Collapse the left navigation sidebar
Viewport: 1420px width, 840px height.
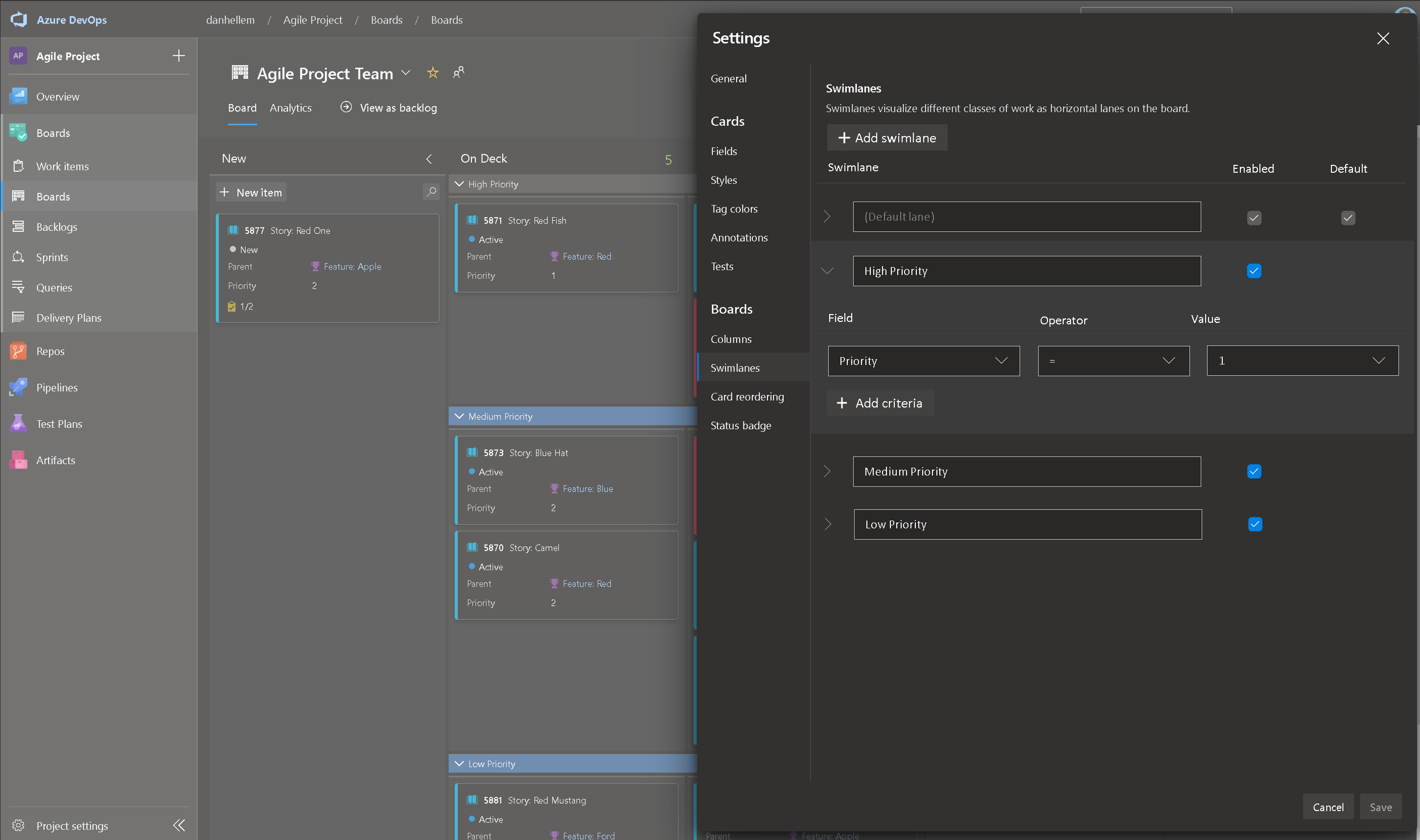[179, 825]
